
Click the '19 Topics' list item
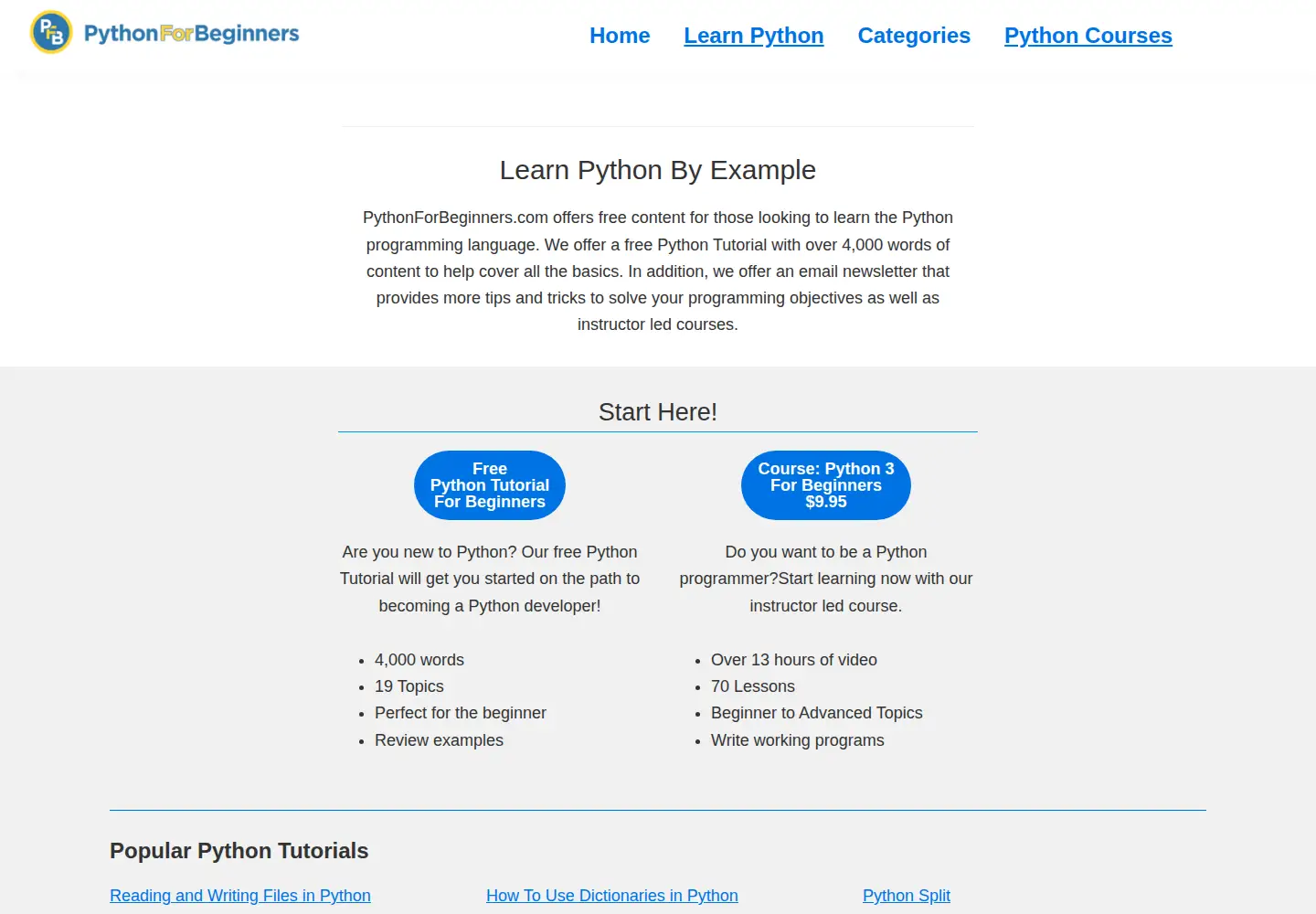pyautogui.click(x=409, y=686)
